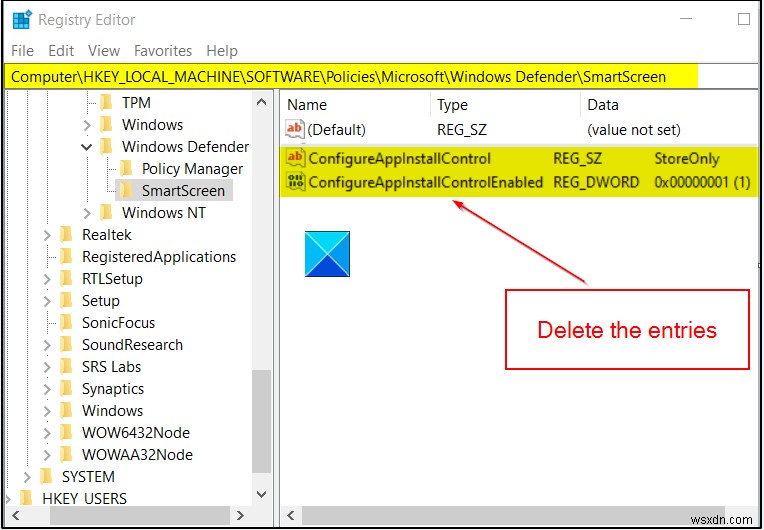
Task: Click the ConfigureAppInstallControlEnabled DWORD icon
Action: pyautogui.click(x=296, y=182)
